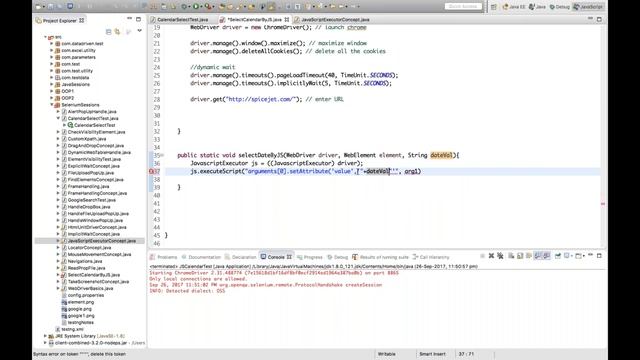Click the Display Selected Console icon
This screenshot has height=360, width=640.
[567, 256]
